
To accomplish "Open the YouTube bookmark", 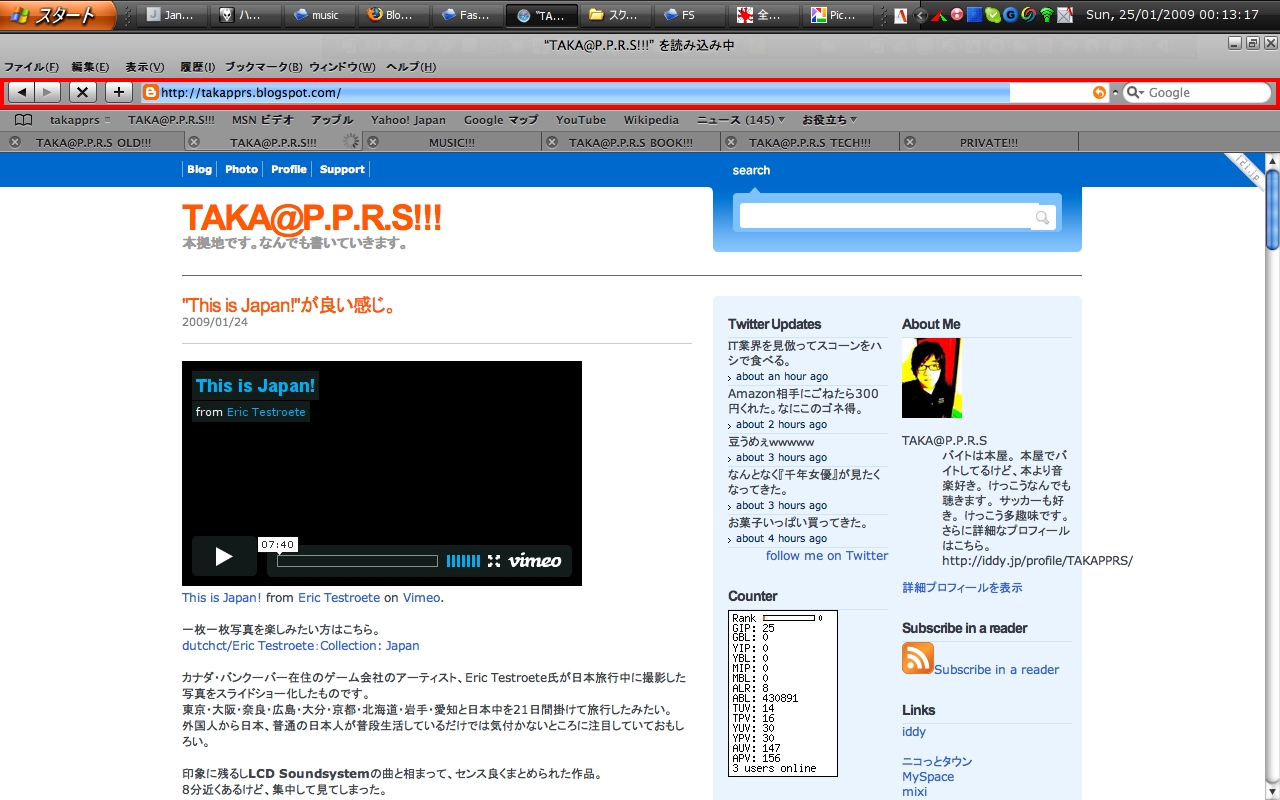I will point(581,119).
